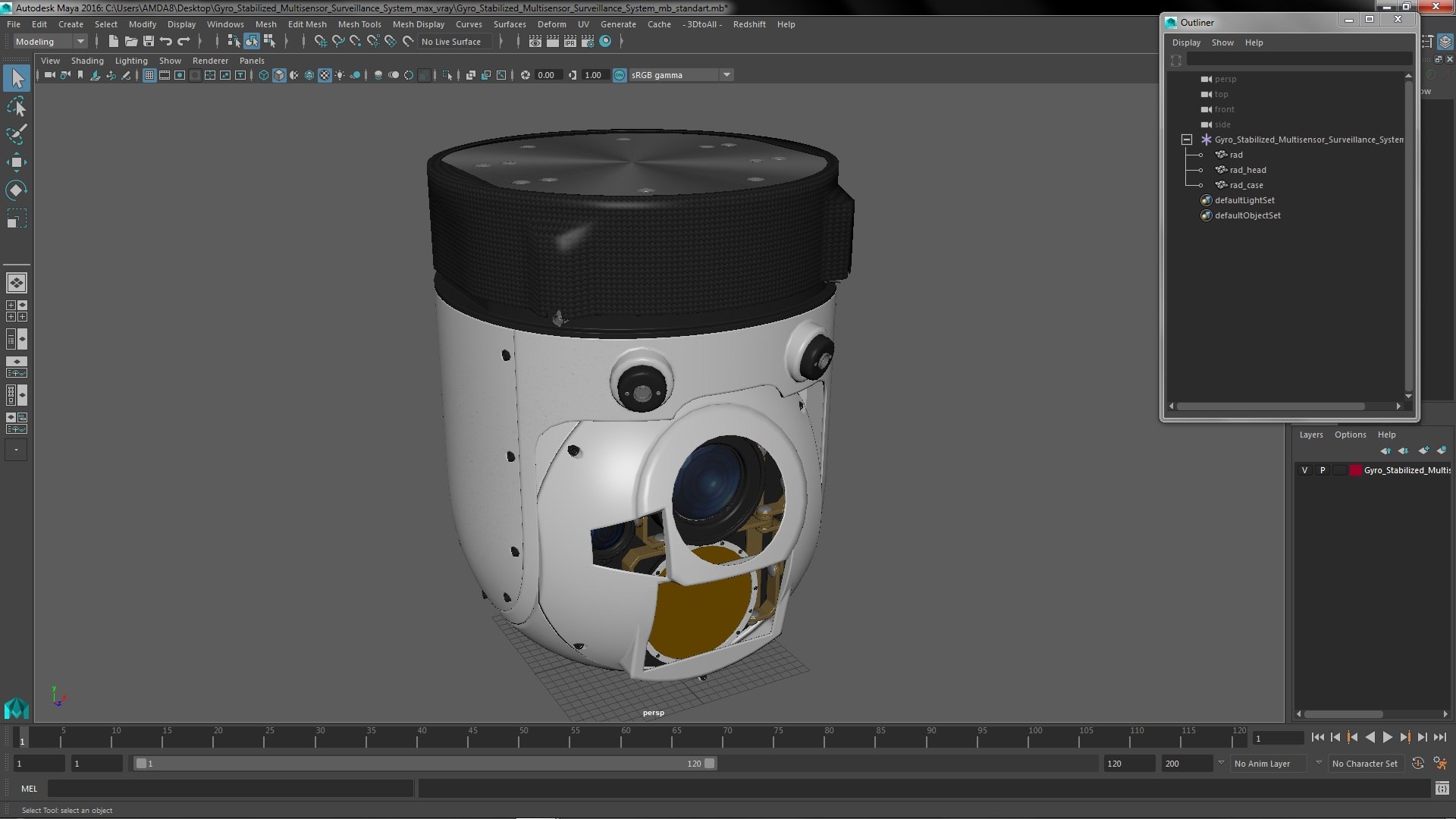The width and height of the screenshot is (1456, 819).
Task: Toggle layer visibility V box
Action: (x=1304, y=470)
